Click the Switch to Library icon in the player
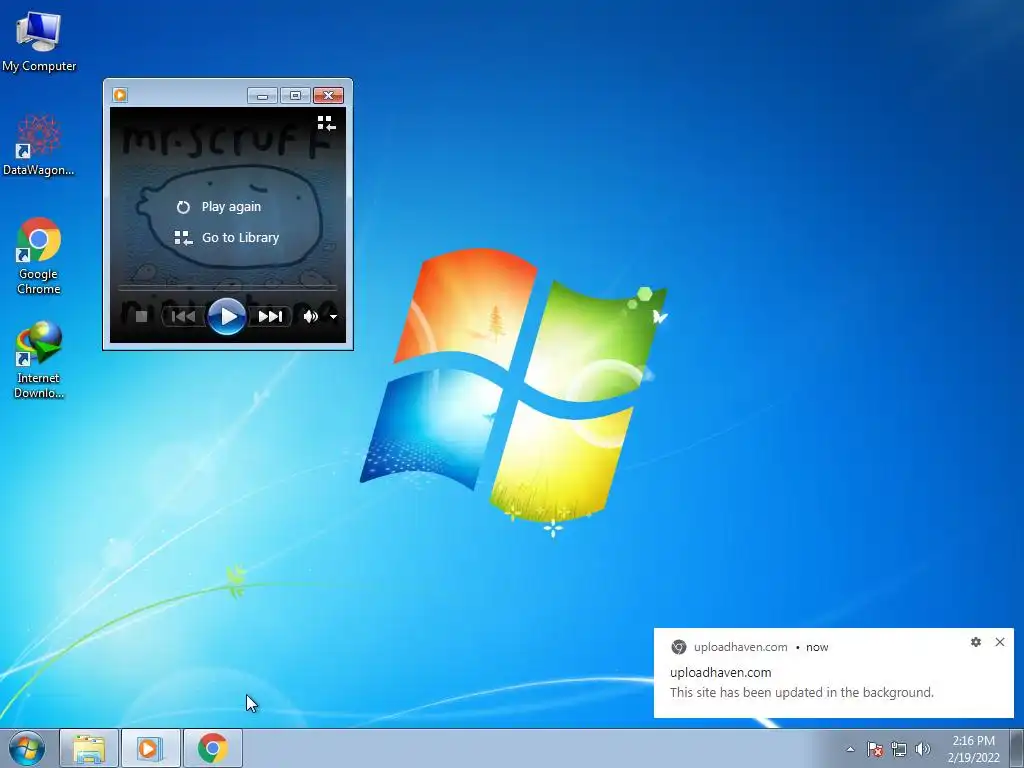Screen dimensions: 1024x768 tap(327, 123)
